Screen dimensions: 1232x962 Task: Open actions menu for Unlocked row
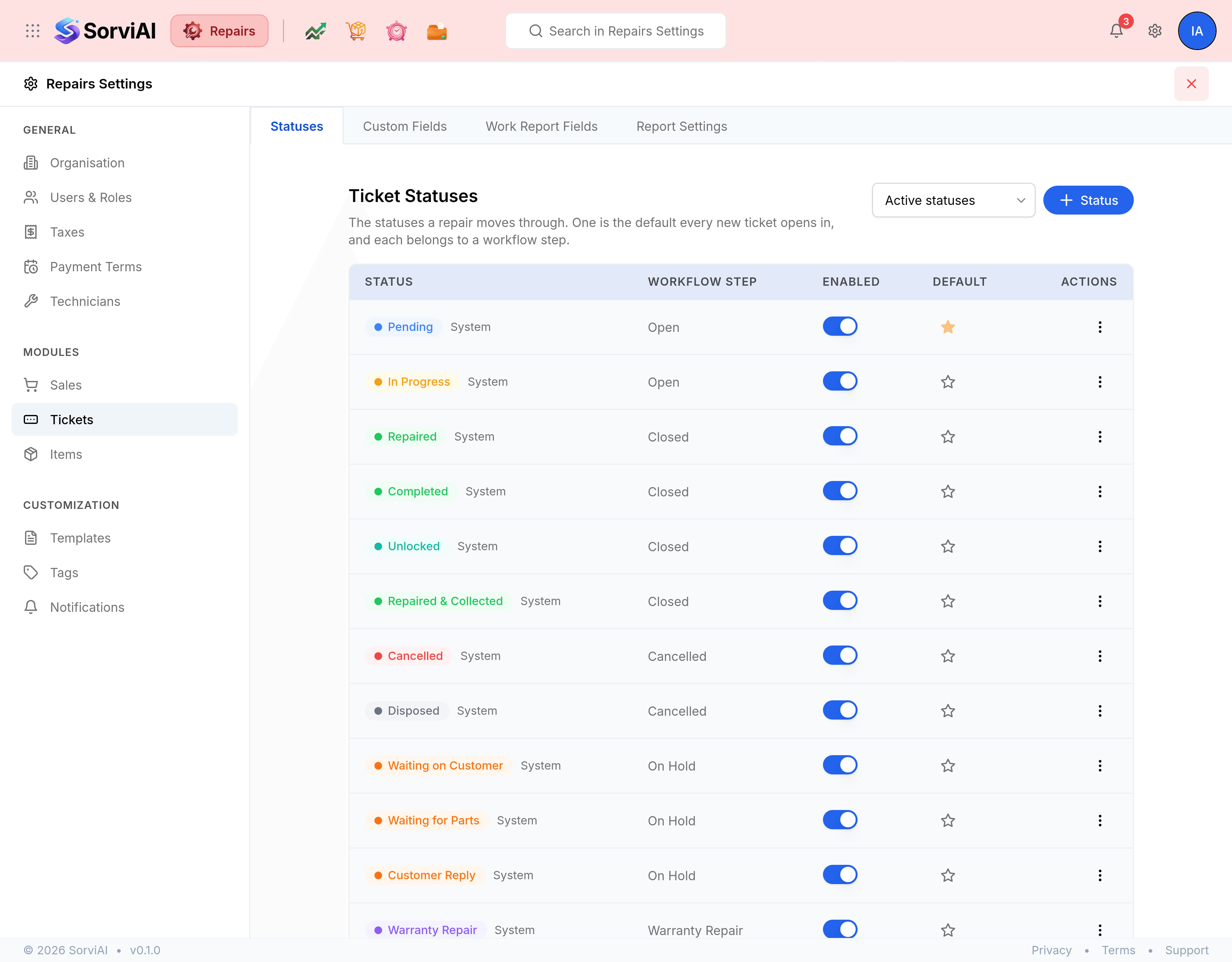pyautogui.click(x=1099, y=546)
